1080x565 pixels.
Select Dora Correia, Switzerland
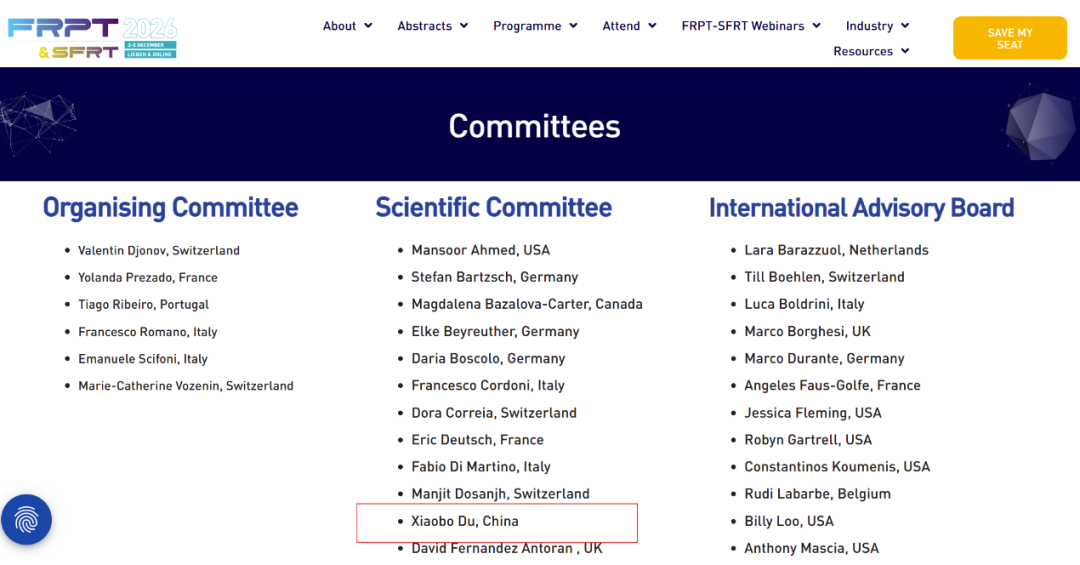pyautogui.click(x=494, y=413)
